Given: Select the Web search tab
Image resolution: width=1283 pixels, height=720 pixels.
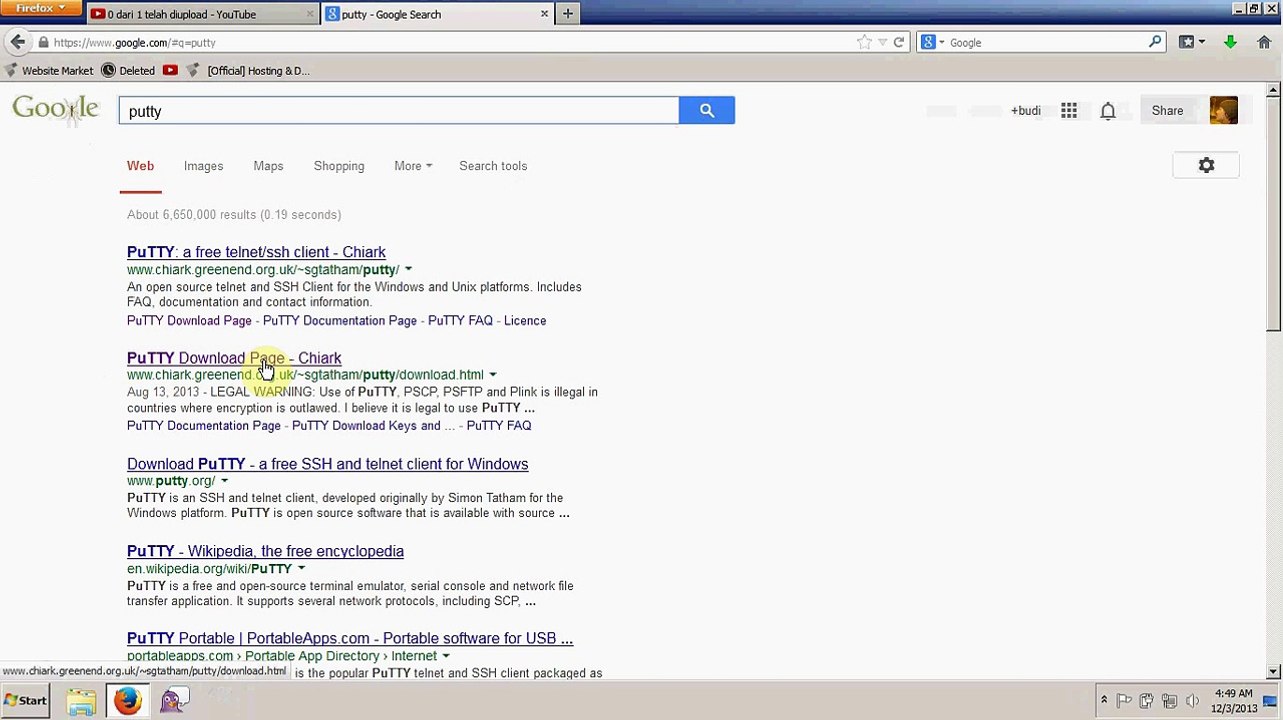Looking at the screenshot, I should click(x=140, y=166).
